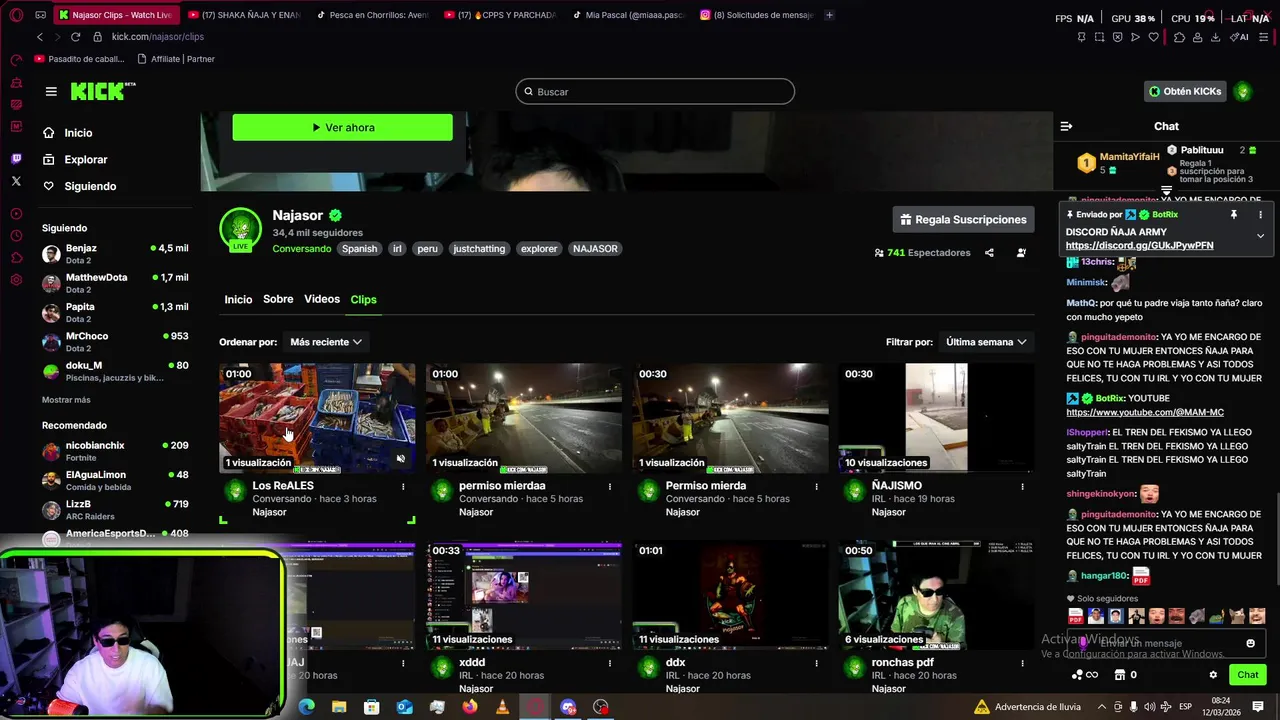Open the Discord invite link in pinned message

tap(1139, 246)
